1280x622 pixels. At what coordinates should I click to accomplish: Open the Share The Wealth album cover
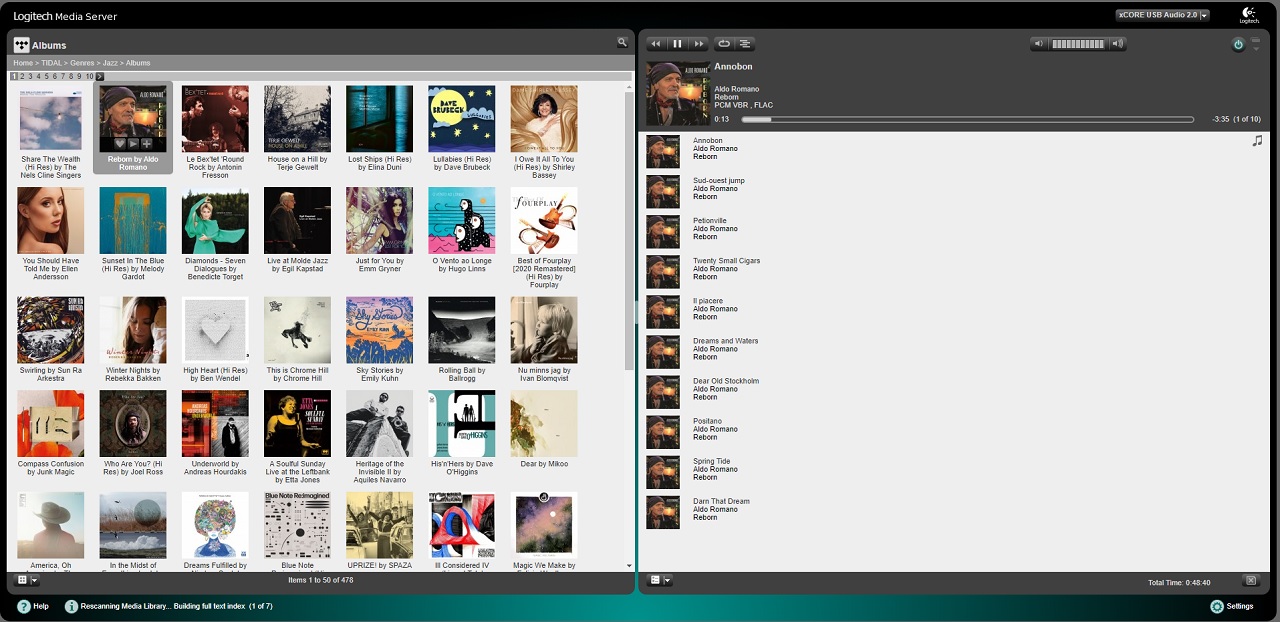pyautogui.click(x=51, y=119)
